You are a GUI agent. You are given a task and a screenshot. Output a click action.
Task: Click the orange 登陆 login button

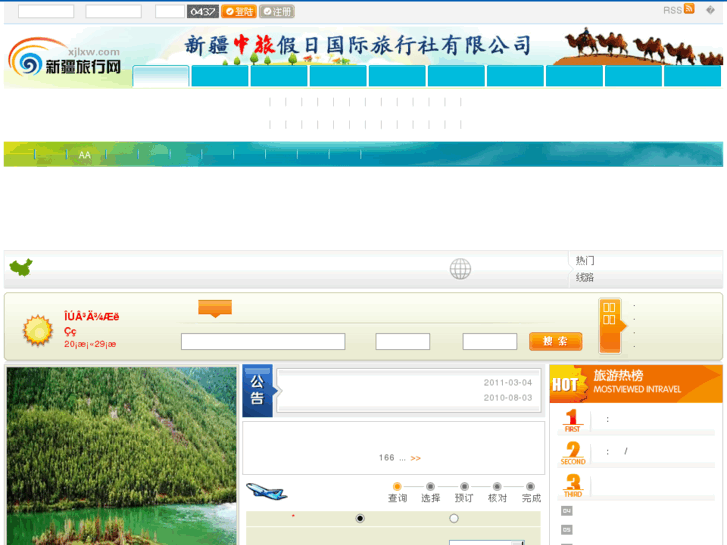pos(239,12)
